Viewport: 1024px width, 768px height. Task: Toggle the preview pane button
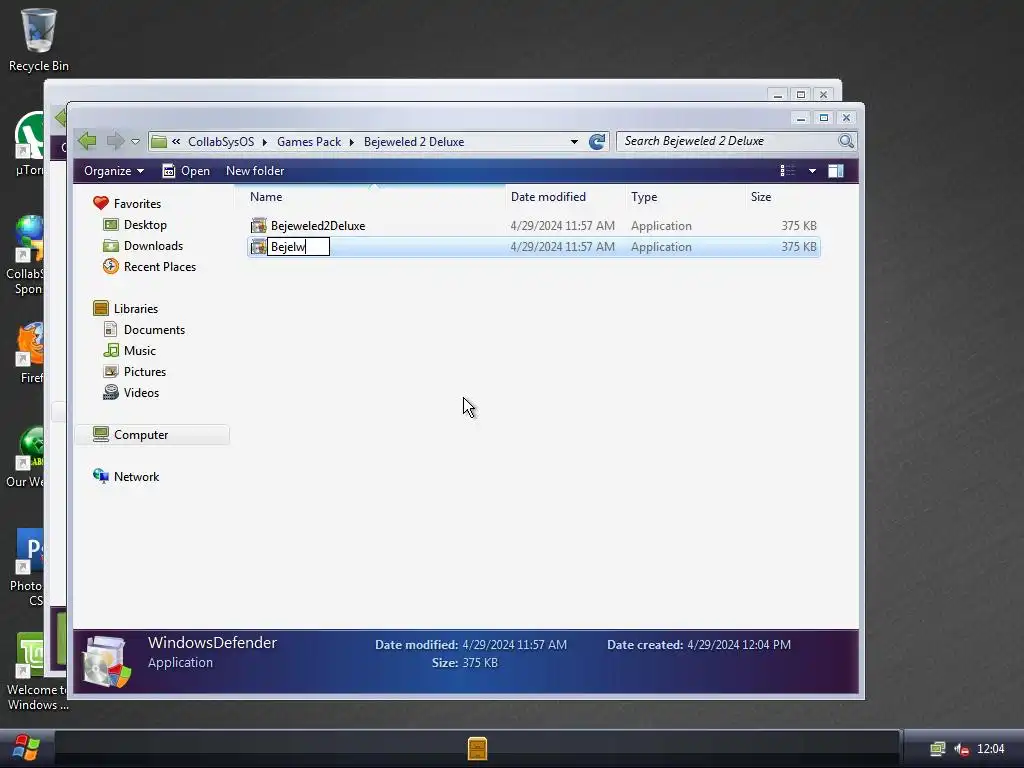[836, 171]
